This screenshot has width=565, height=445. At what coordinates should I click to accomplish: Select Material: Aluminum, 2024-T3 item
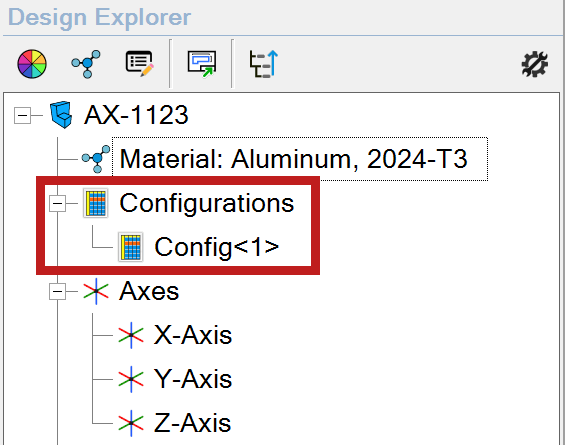[300, 159]
